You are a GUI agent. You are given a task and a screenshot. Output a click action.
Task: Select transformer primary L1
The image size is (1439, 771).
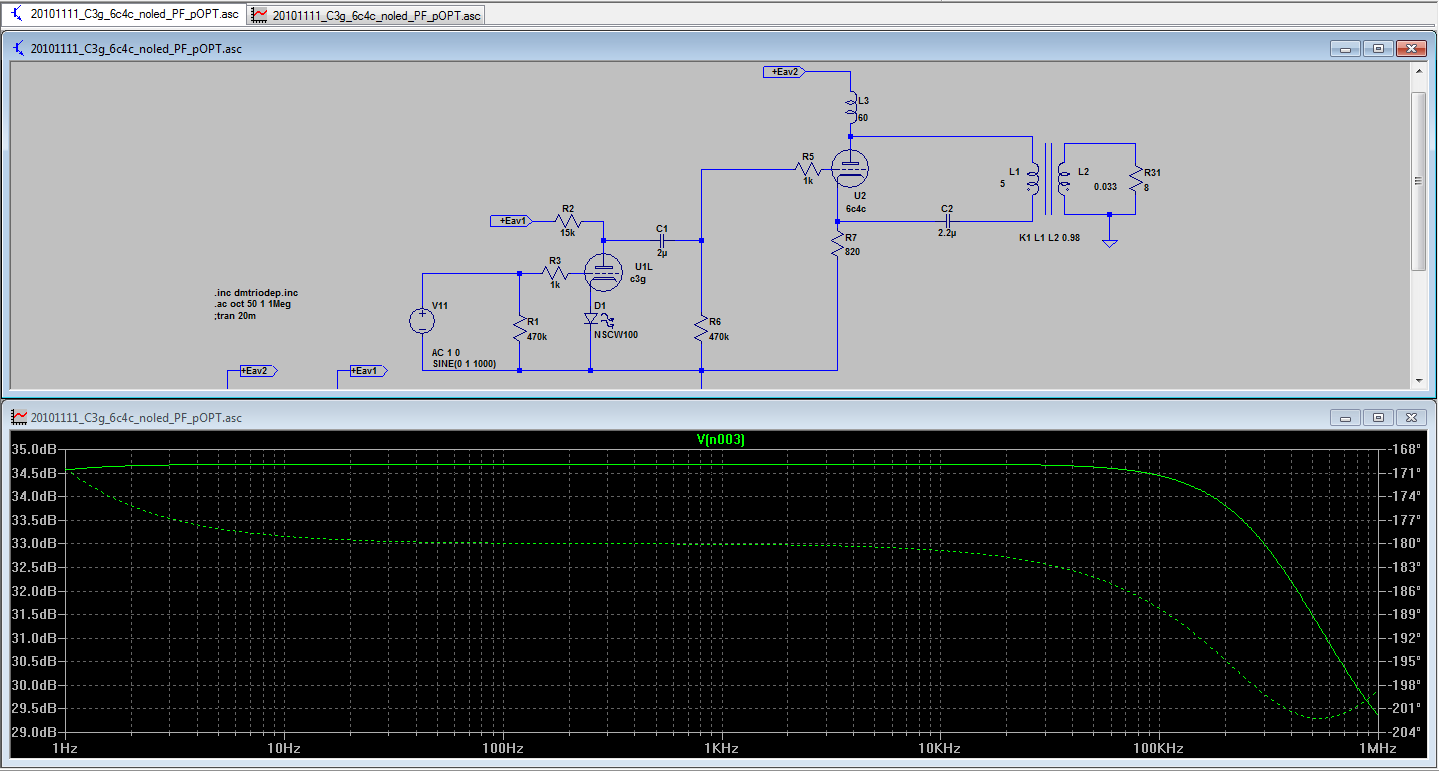1031,179
